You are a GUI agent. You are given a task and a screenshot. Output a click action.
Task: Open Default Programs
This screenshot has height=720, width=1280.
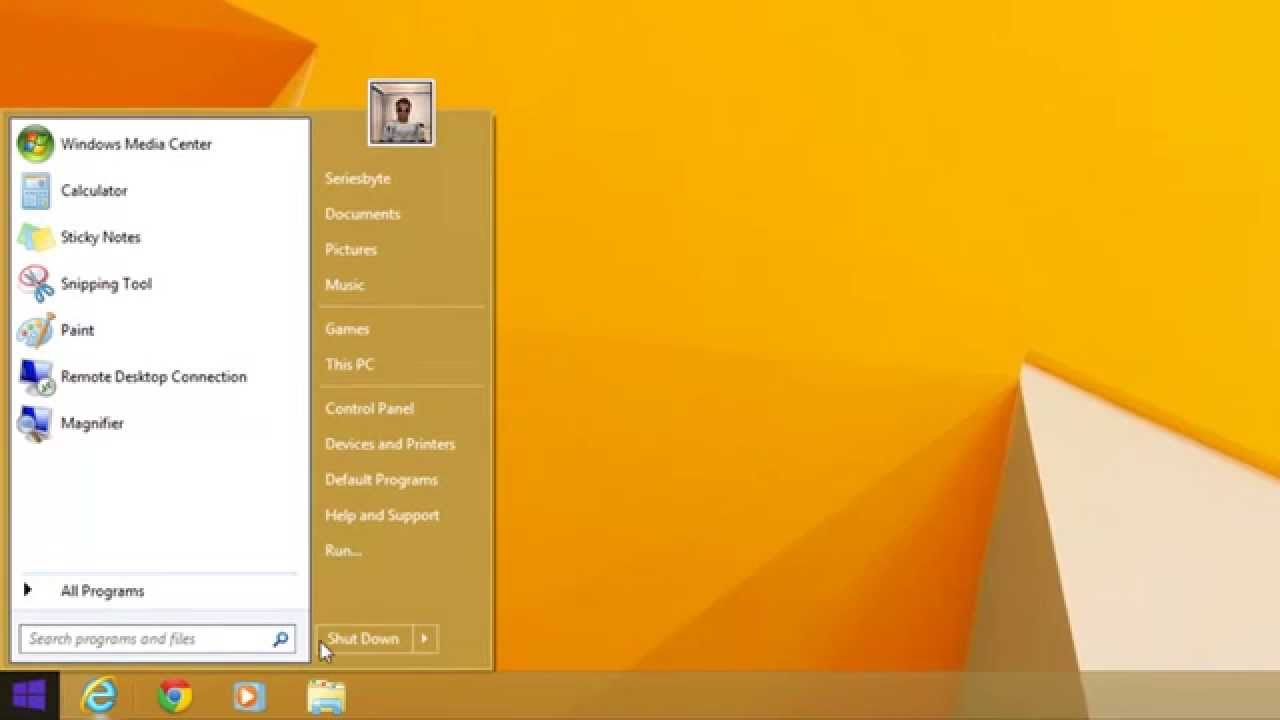coord(381,480)
